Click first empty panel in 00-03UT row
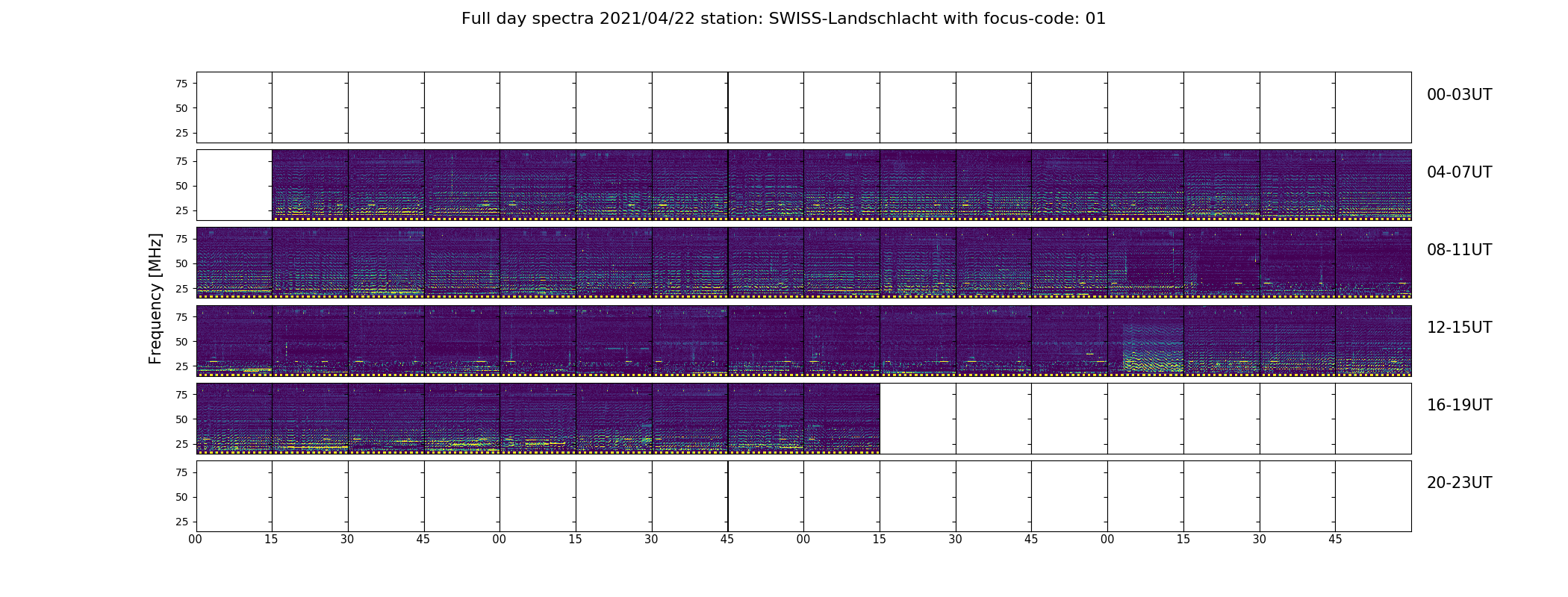 pos(234,107)
